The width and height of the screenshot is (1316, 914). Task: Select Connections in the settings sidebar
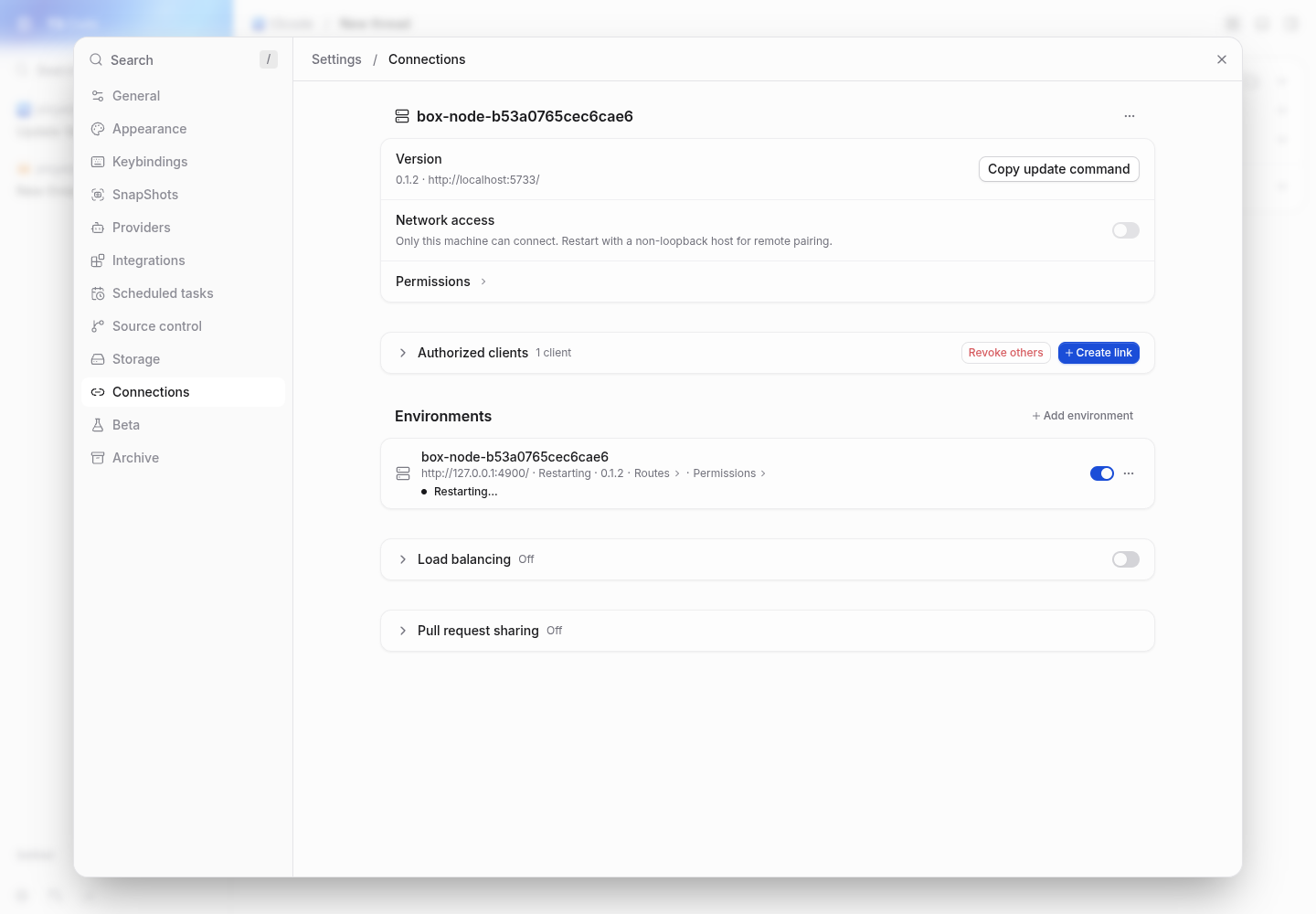tap(183, 392)
